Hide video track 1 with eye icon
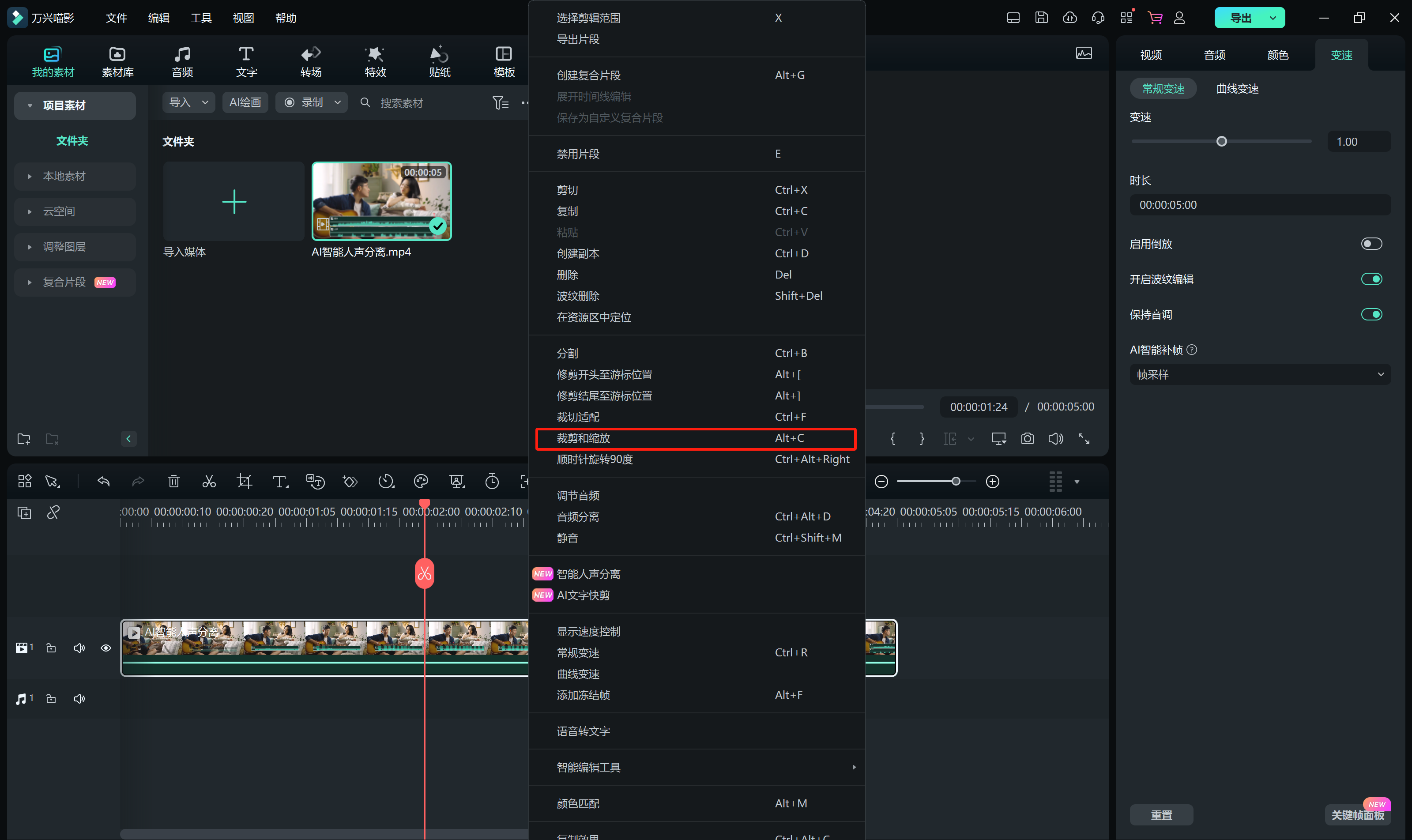The height and width of the screenshot is (840, 1412). pos(106,648)
